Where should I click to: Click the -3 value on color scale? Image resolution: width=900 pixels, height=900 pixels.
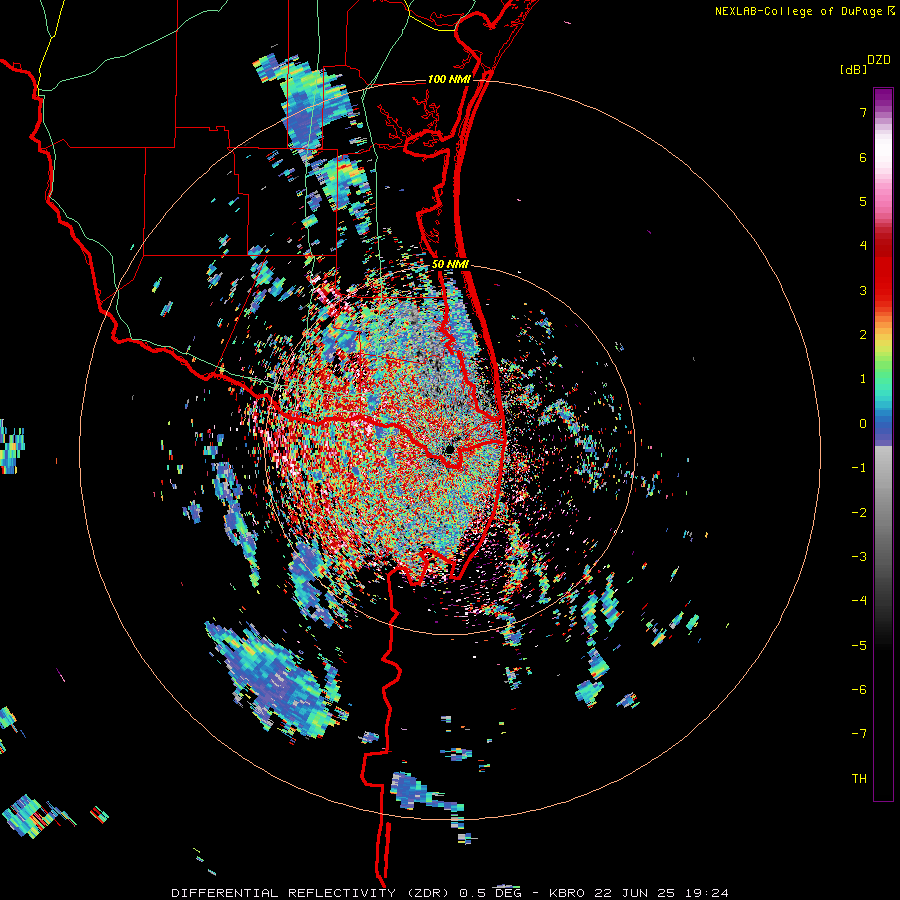point(859,557)
